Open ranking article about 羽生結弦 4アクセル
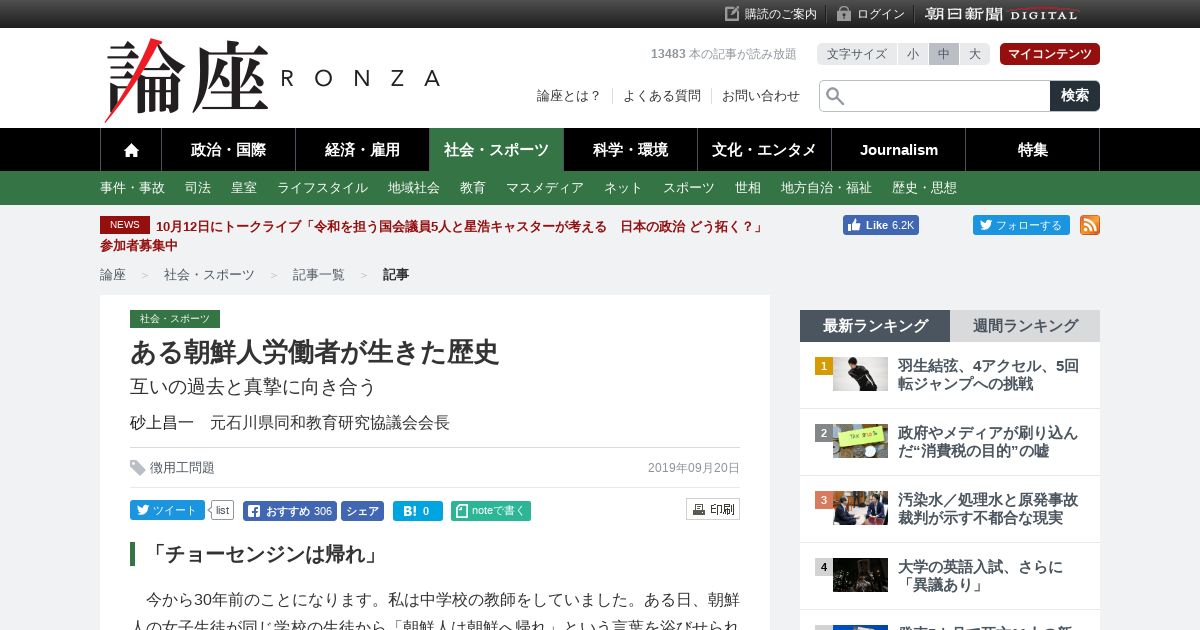The image size is (1200, 630). 988,375
